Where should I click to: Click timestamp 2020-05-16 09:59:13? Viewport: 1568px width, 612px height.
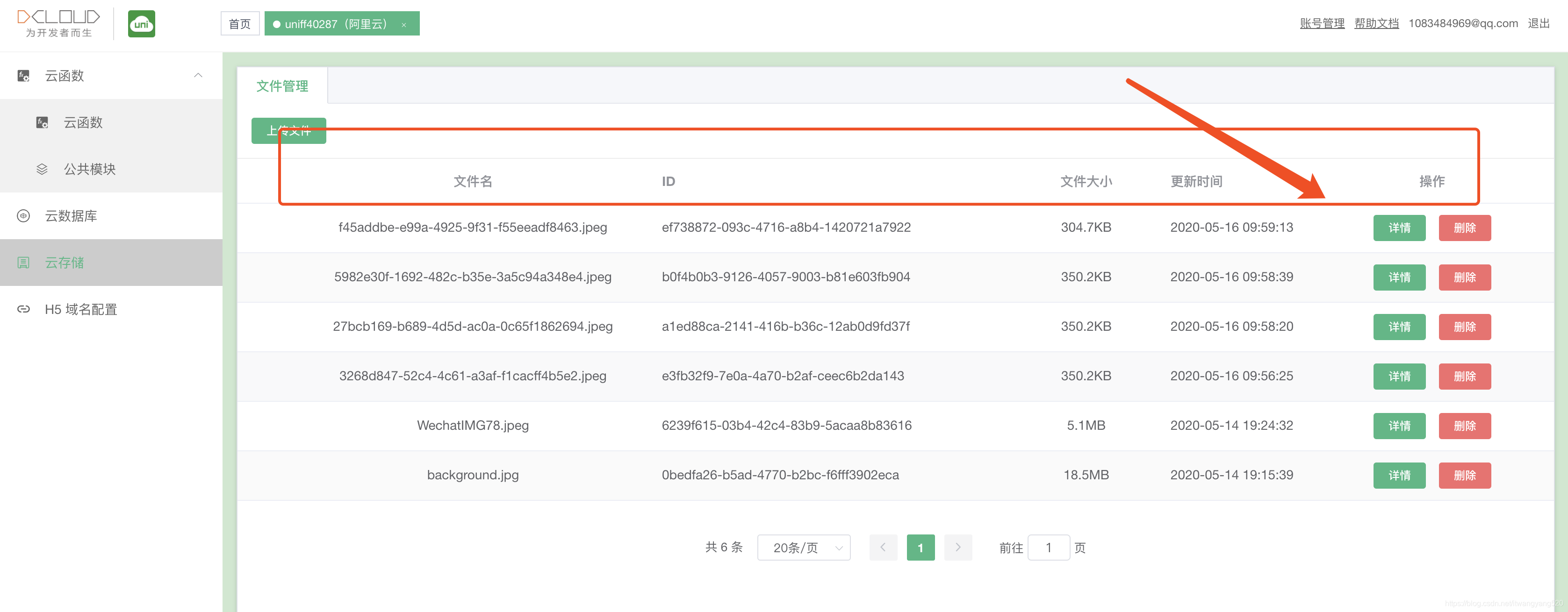[1231, 228]
